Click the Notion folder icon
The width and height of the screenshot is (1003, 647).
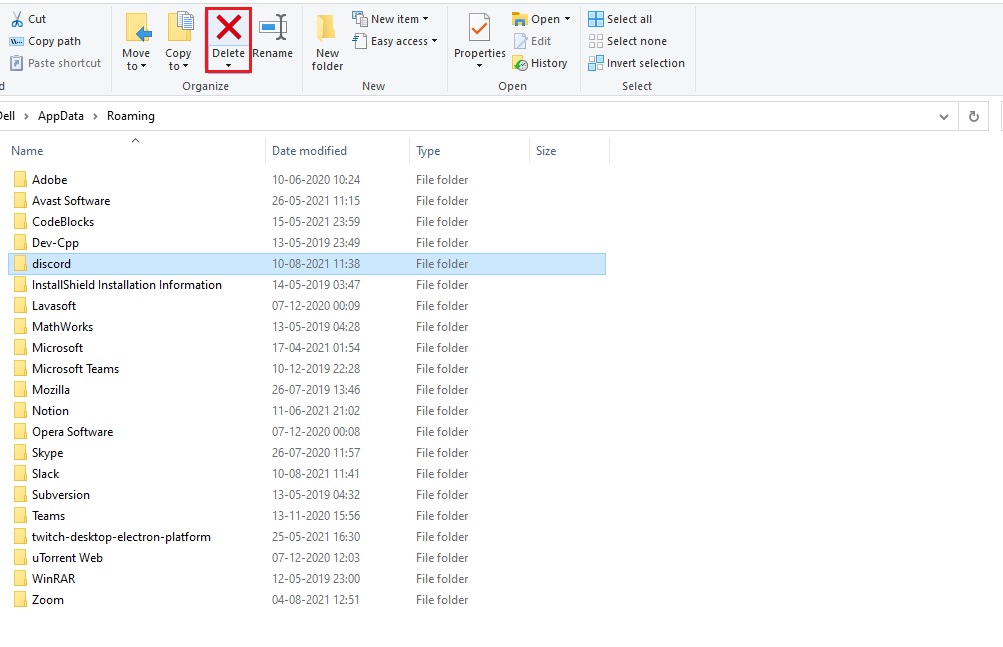[x=20, y=411]
